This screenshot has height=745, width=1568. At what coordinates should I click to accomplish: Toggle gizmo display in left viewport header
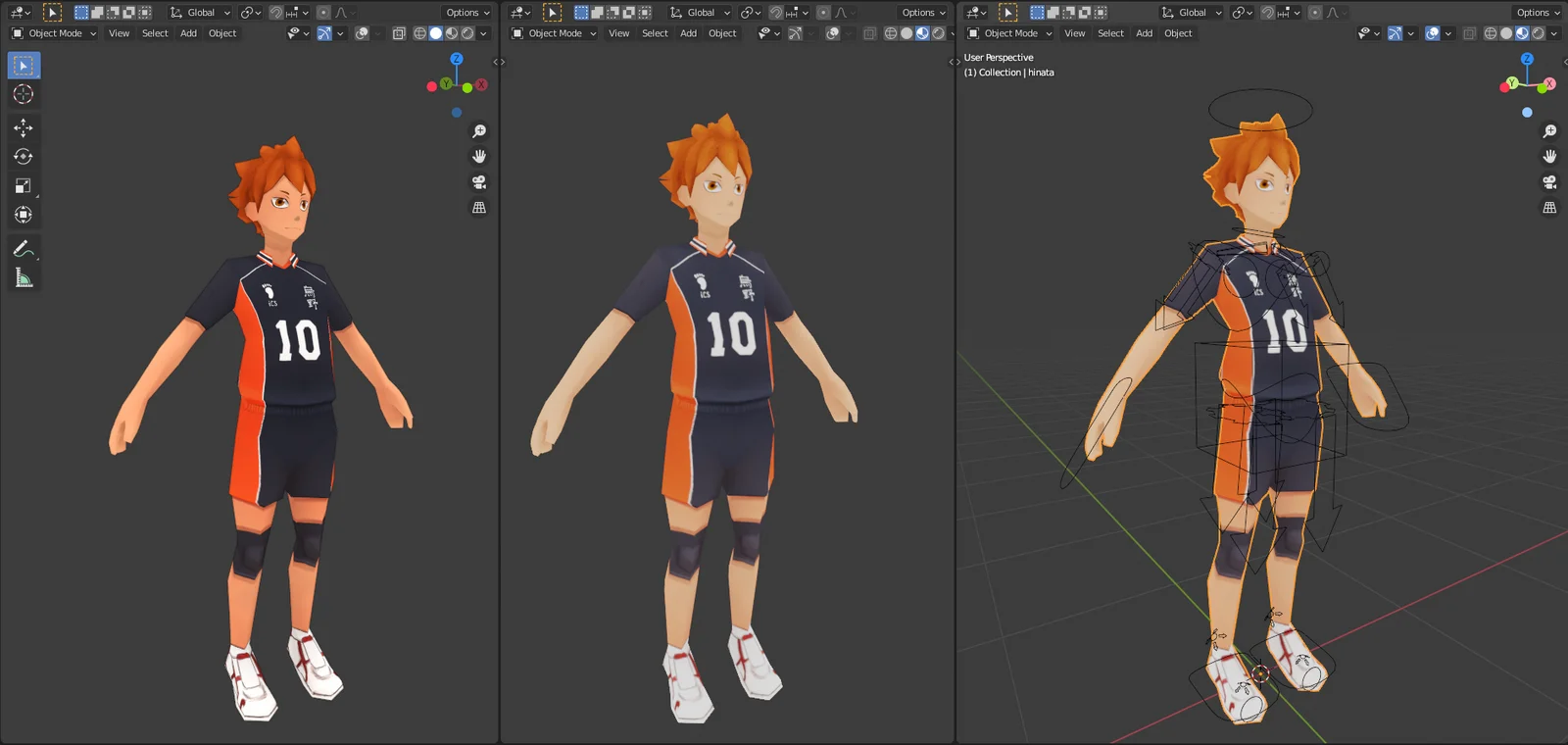coord(324,33)
